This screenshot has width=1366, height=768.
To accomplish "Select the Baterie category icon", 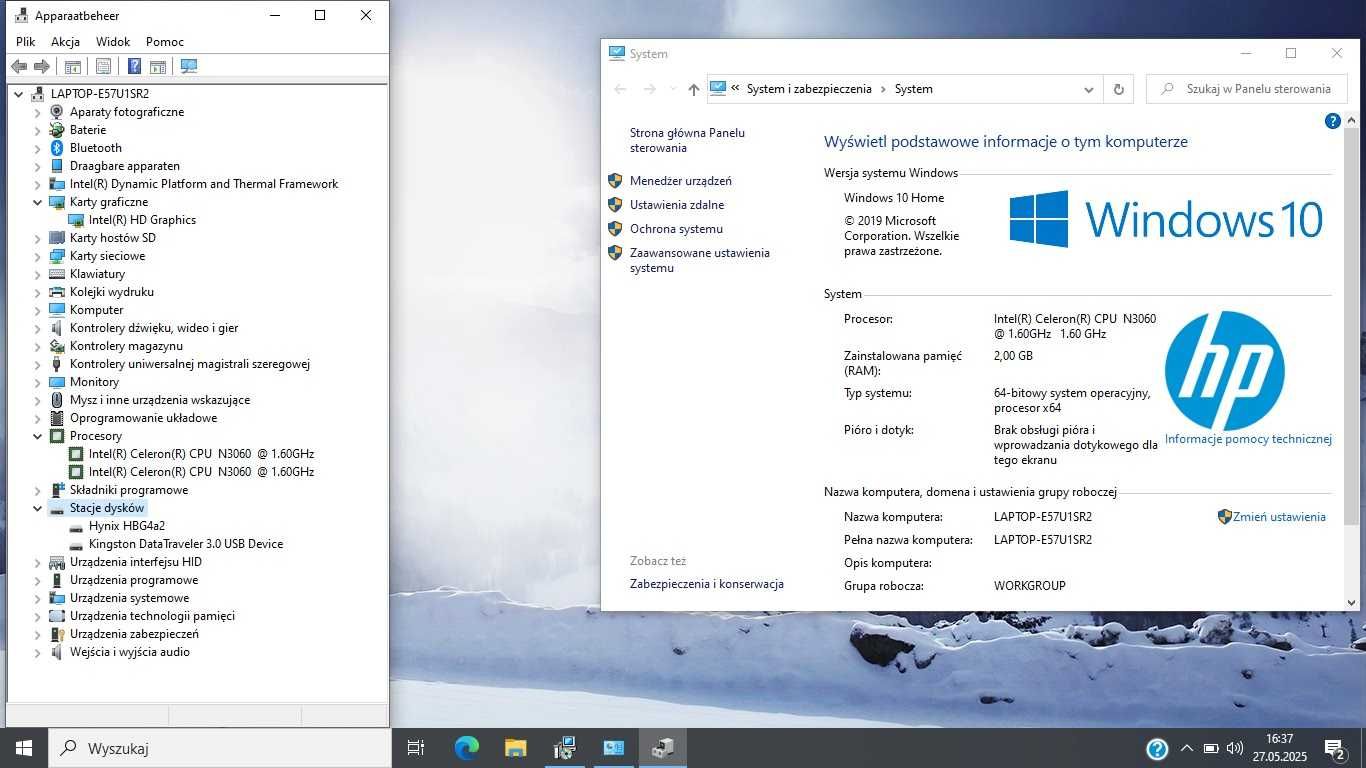I will [57, 130].
